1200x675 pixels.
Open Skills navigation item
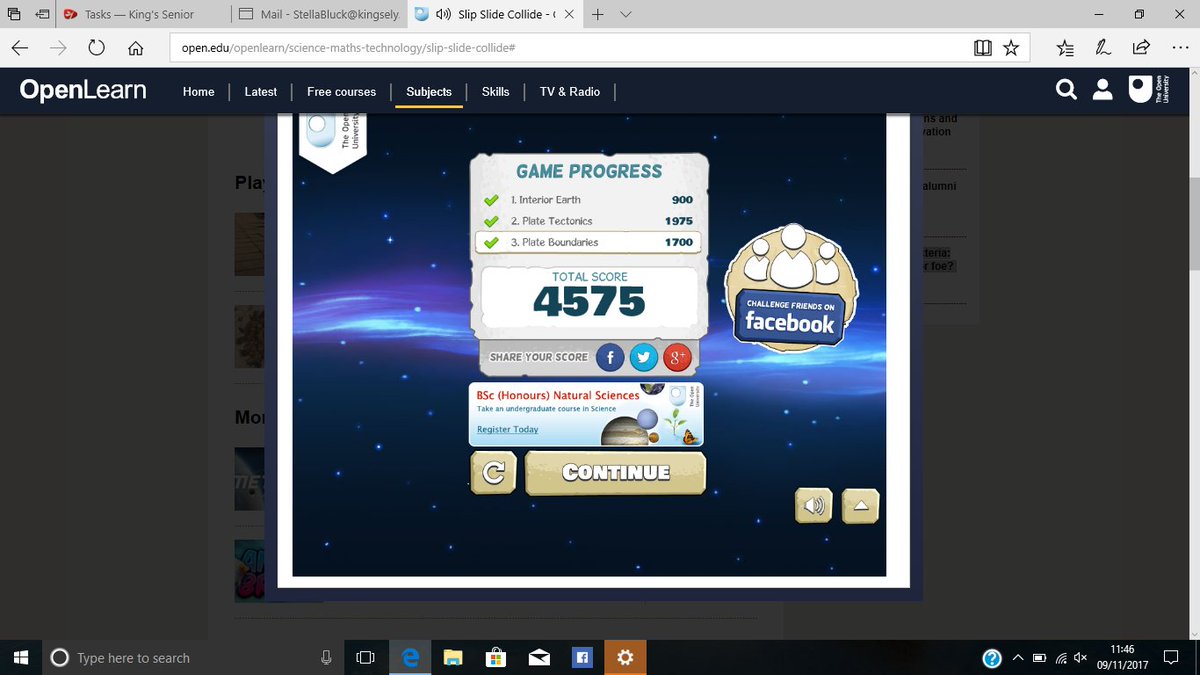click(495, 91)
